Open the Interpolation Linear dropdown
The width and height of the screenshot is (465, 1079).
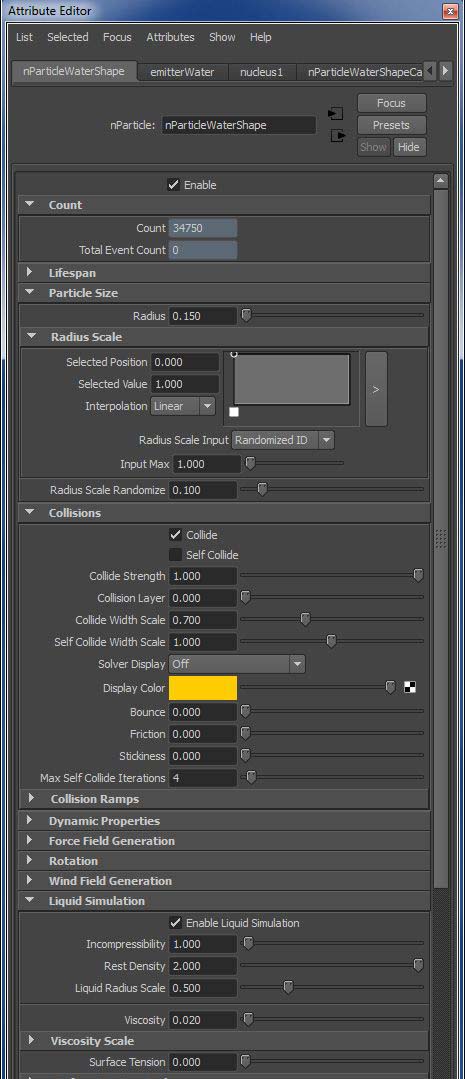point(183,406)
